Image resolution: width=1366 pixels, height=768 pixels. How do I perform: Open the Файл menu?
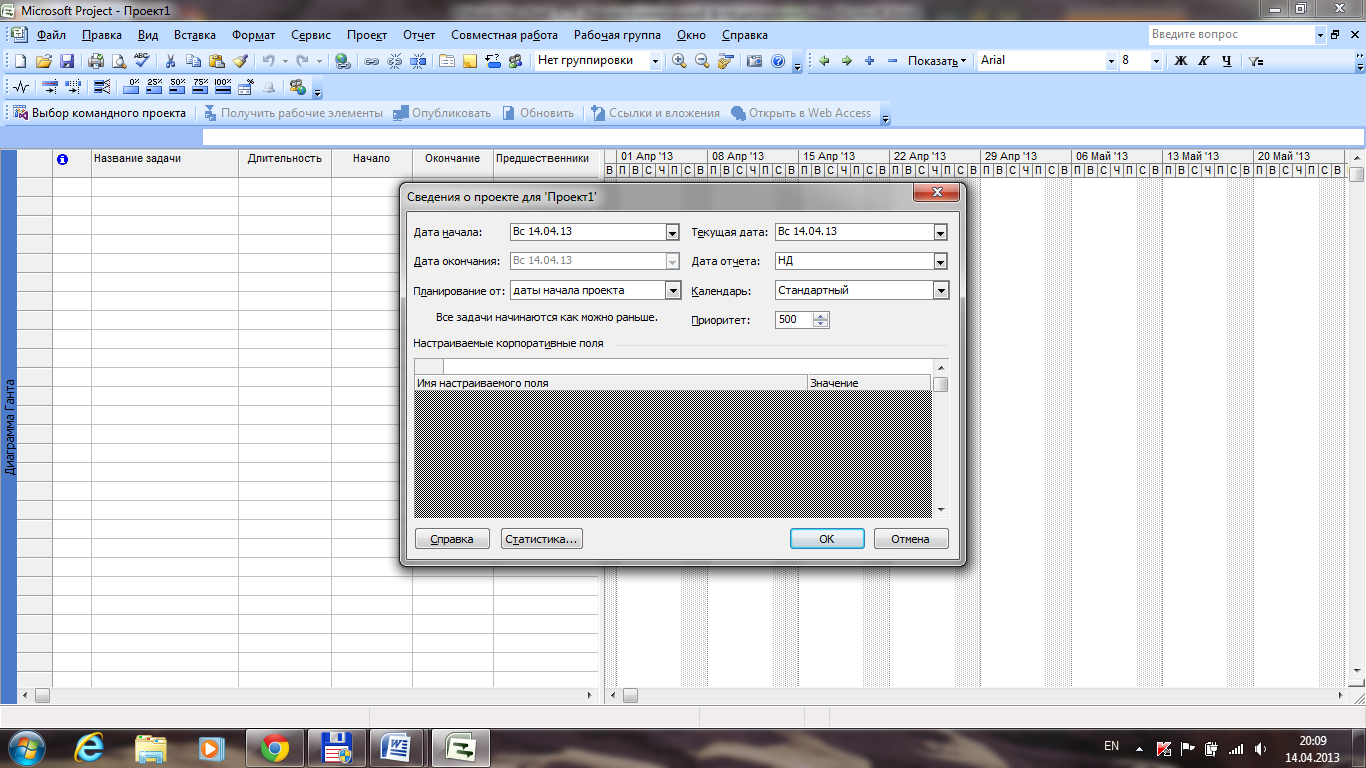point(51,35)
